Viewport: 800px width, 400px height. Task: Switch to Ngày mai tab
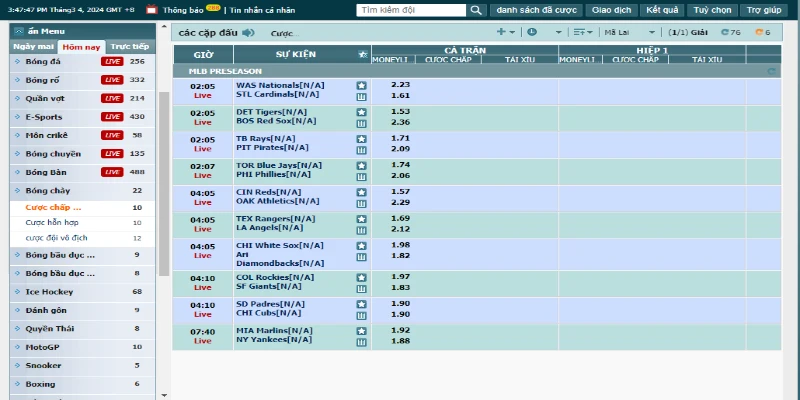[x=34, y=46]
